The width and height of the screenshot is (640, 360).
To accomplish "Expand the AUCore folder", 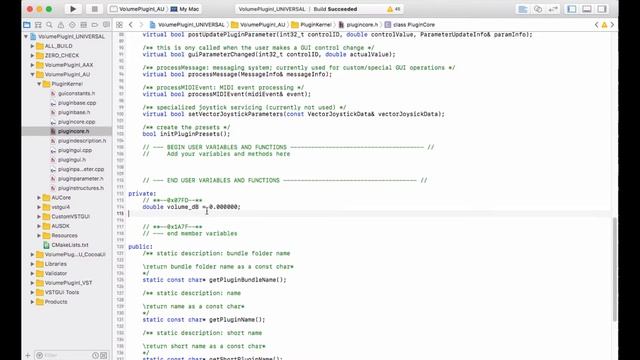I will (39, 198).
